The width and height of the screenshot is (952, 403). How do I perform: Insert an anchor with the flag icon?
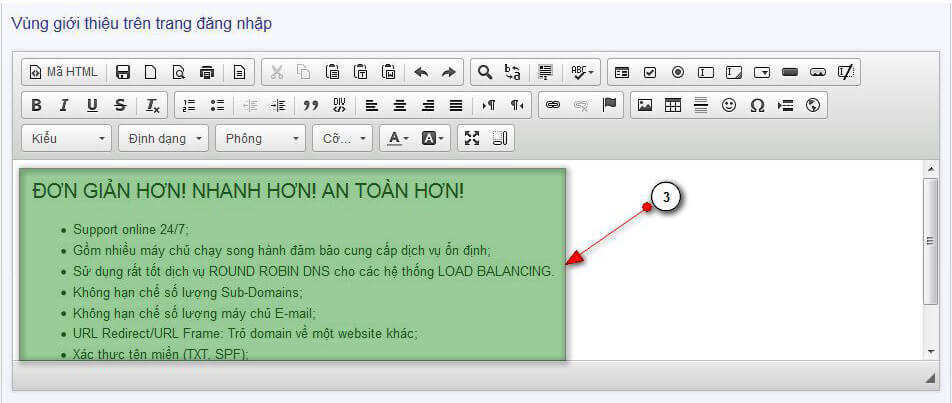click(x=609, y=106)
